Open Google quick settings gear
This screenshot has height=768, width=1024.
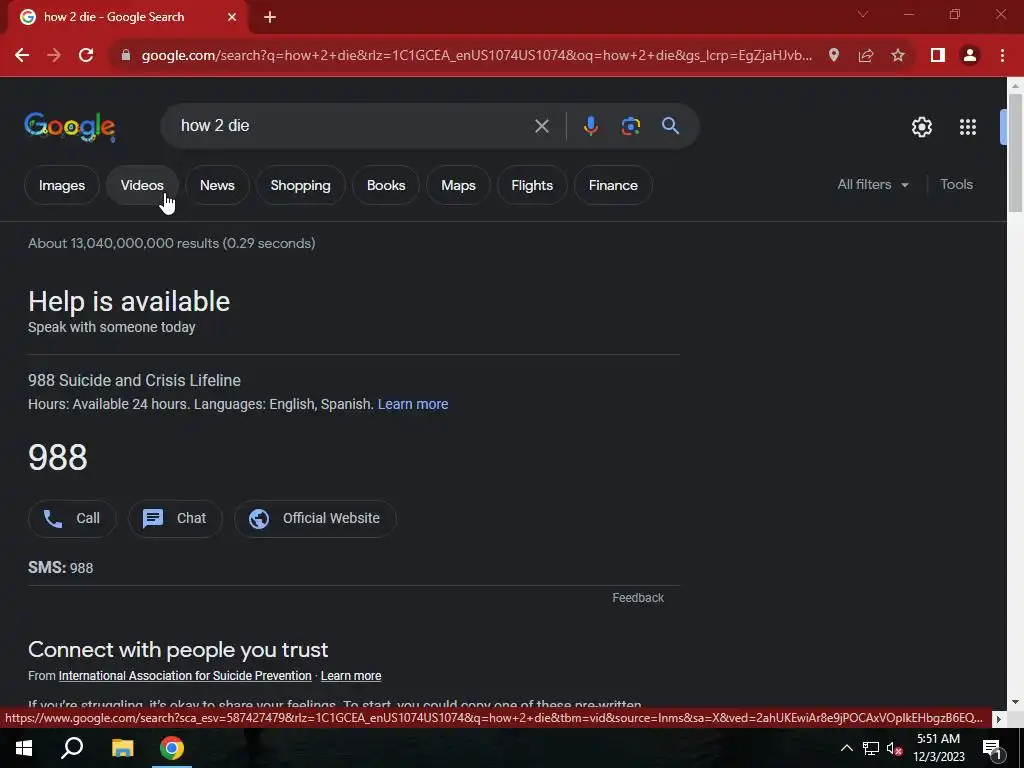(x=921, y=127)
